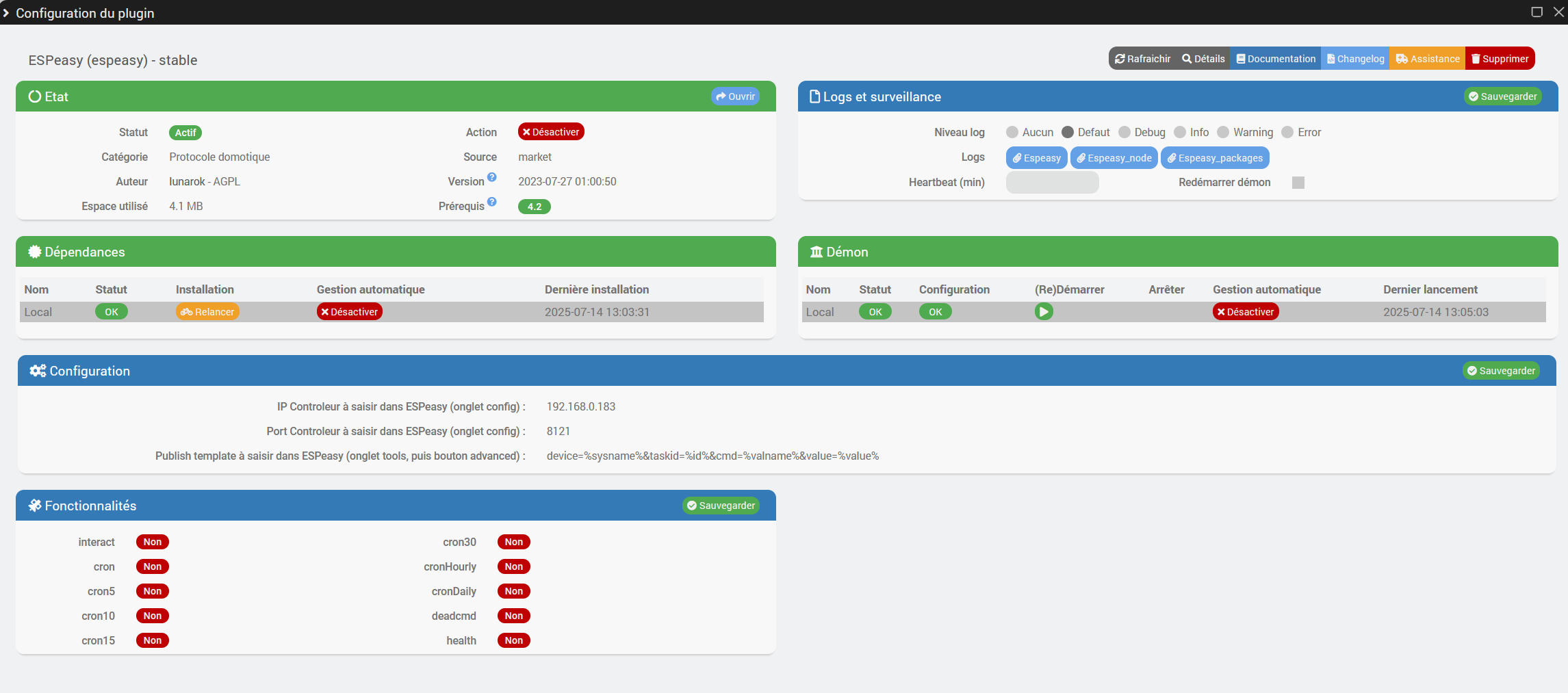
Task: Toggle the cronHourly feature Non badge
Action: pyautogui.click(x=514, y=566)
